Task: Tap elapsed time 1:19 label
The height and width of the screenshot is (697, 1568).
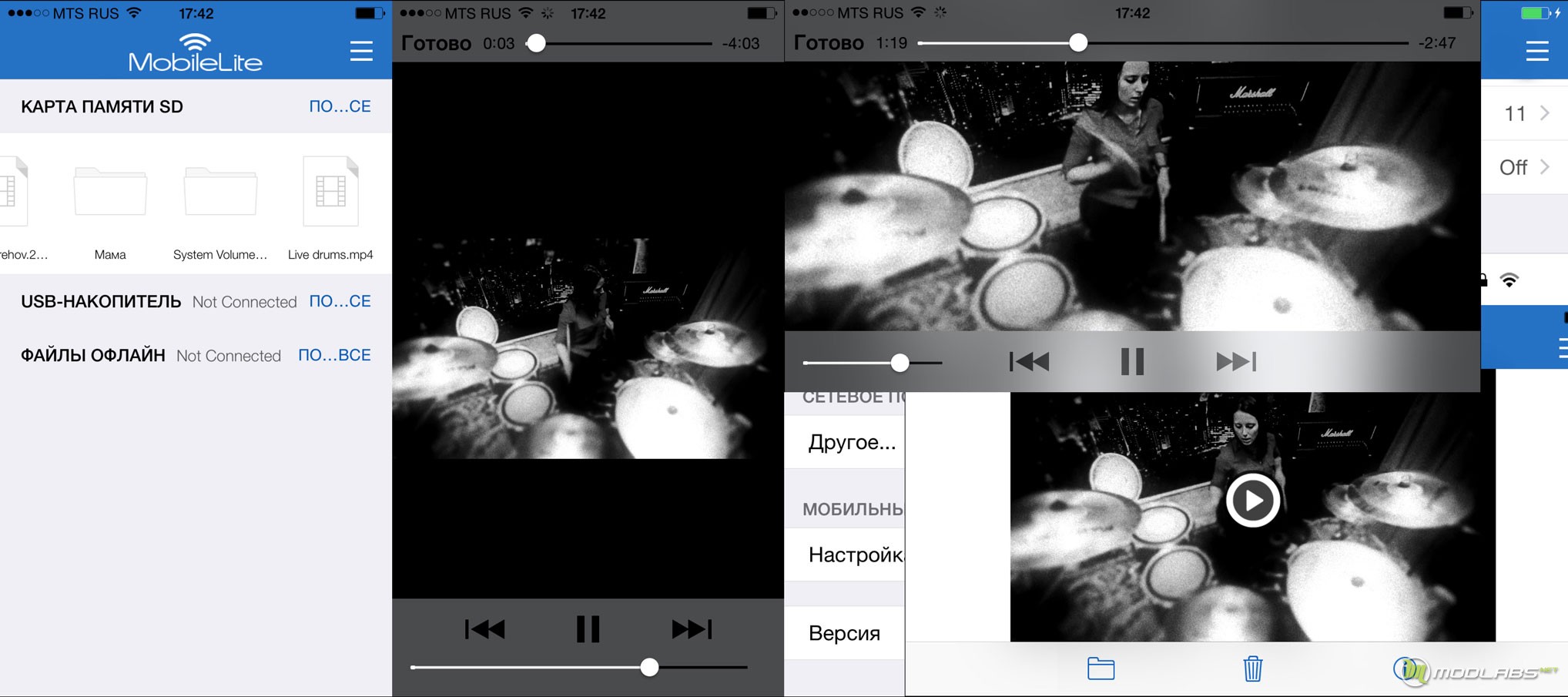Action: [892, 42]
